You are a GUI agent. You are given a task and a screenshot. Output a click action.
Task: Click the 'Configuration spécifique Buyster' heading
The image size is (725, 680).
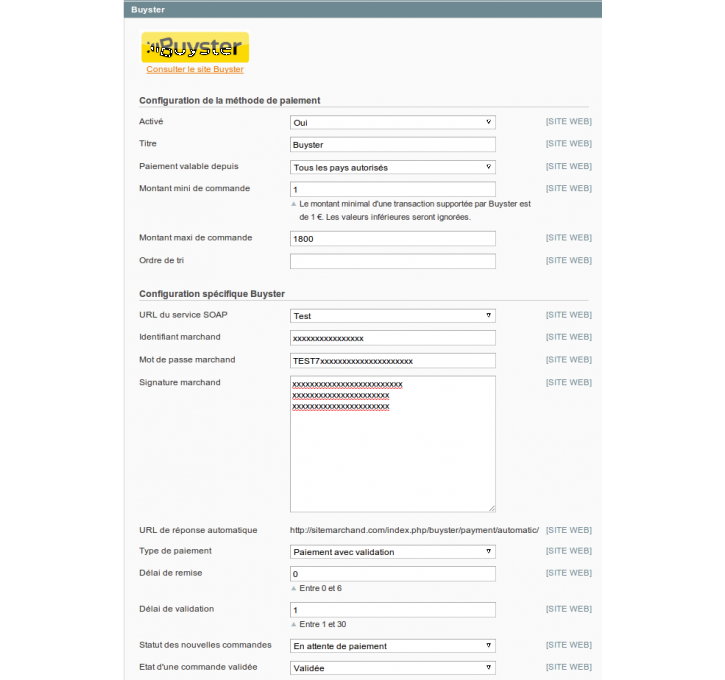pyautogui.click(x=212, y=294)
